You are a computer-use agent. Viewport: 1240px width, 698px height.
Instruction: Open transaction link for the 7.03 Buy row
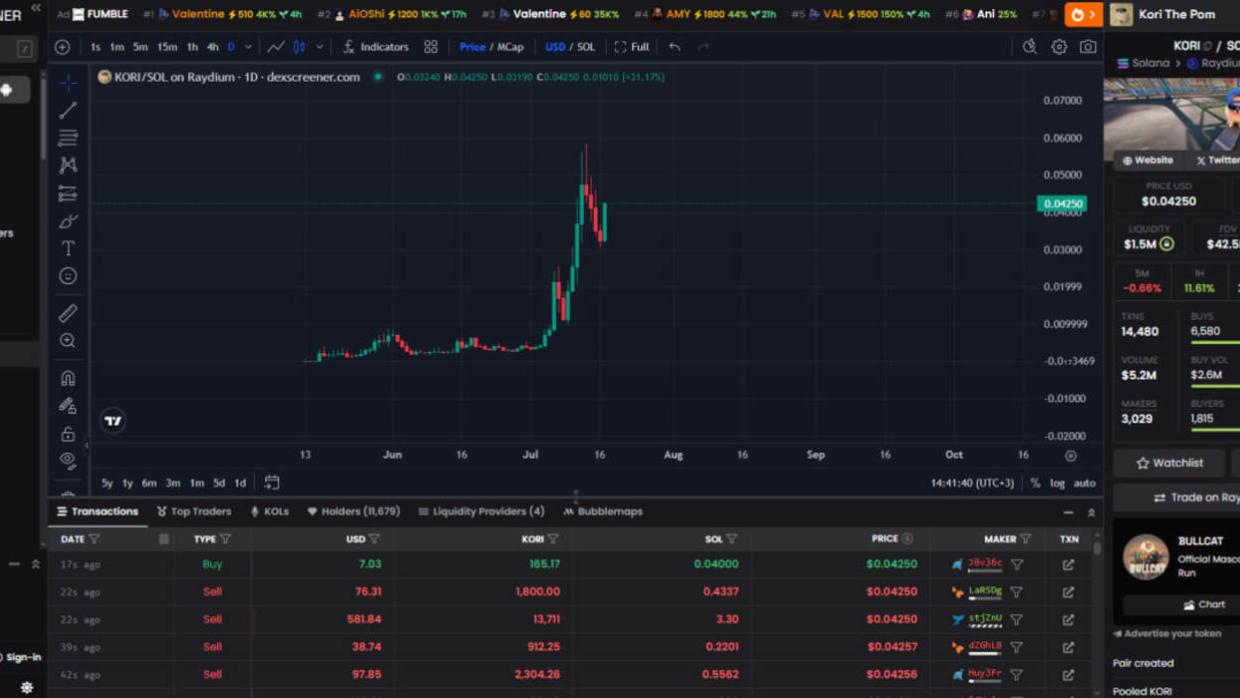[x=1069, y=565]
